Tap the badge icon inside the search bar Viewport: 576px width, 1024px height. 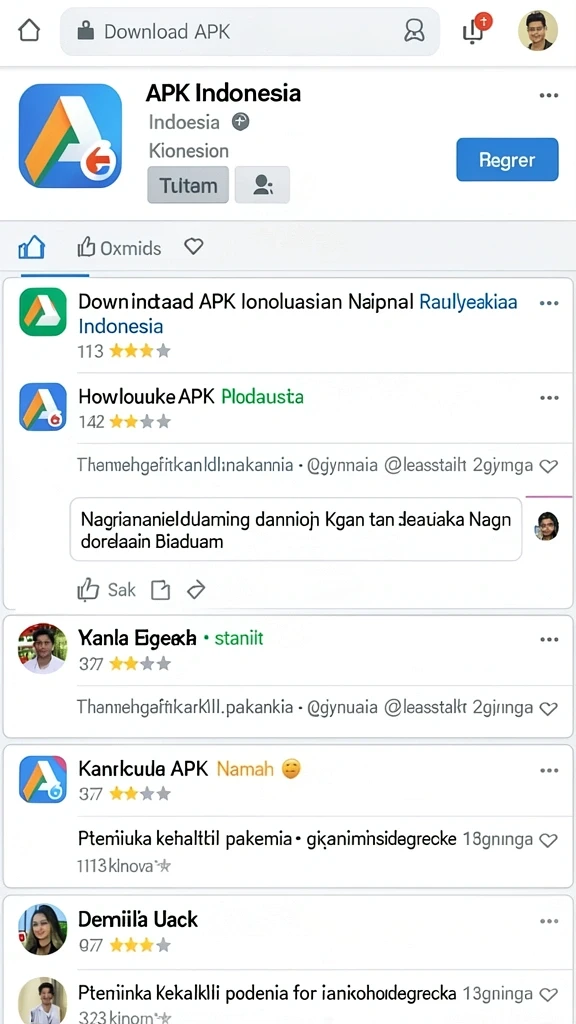(415, 31)
